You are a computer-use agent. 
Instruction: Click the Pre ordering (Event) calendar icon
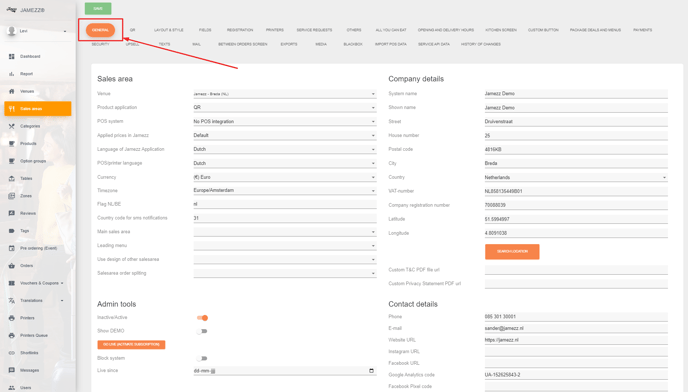tap(12, 248)
